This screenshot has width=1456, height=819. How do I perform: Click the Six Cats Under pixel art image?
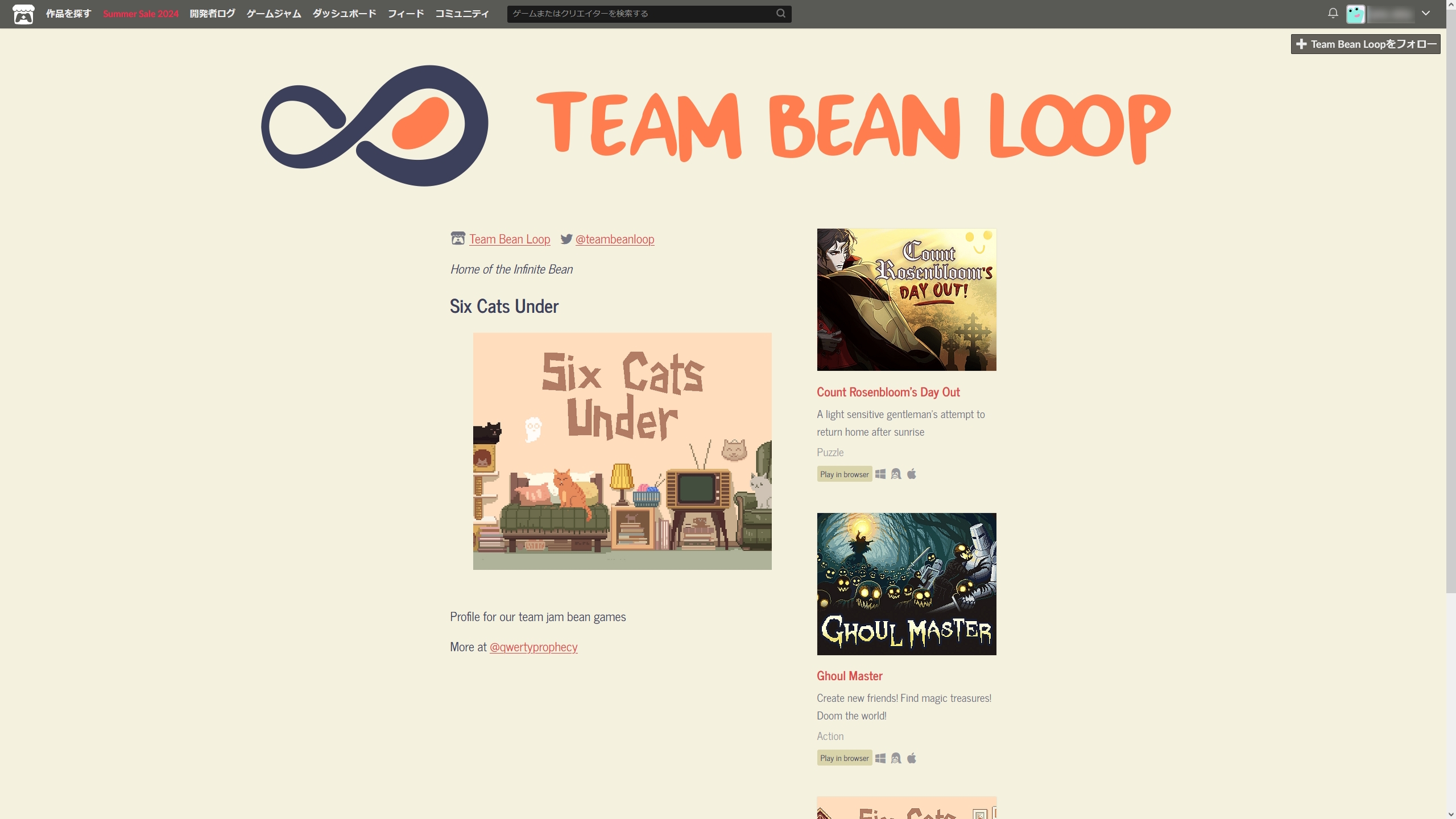(622, 451)
